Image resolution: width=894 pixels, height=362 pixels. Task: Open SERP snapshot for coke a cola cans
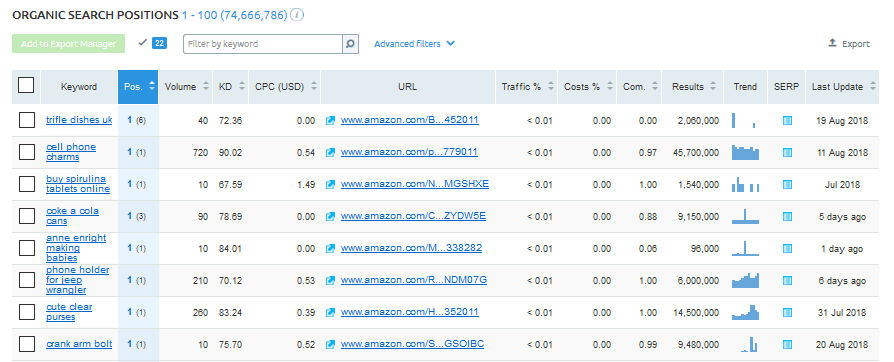(787, 217)
